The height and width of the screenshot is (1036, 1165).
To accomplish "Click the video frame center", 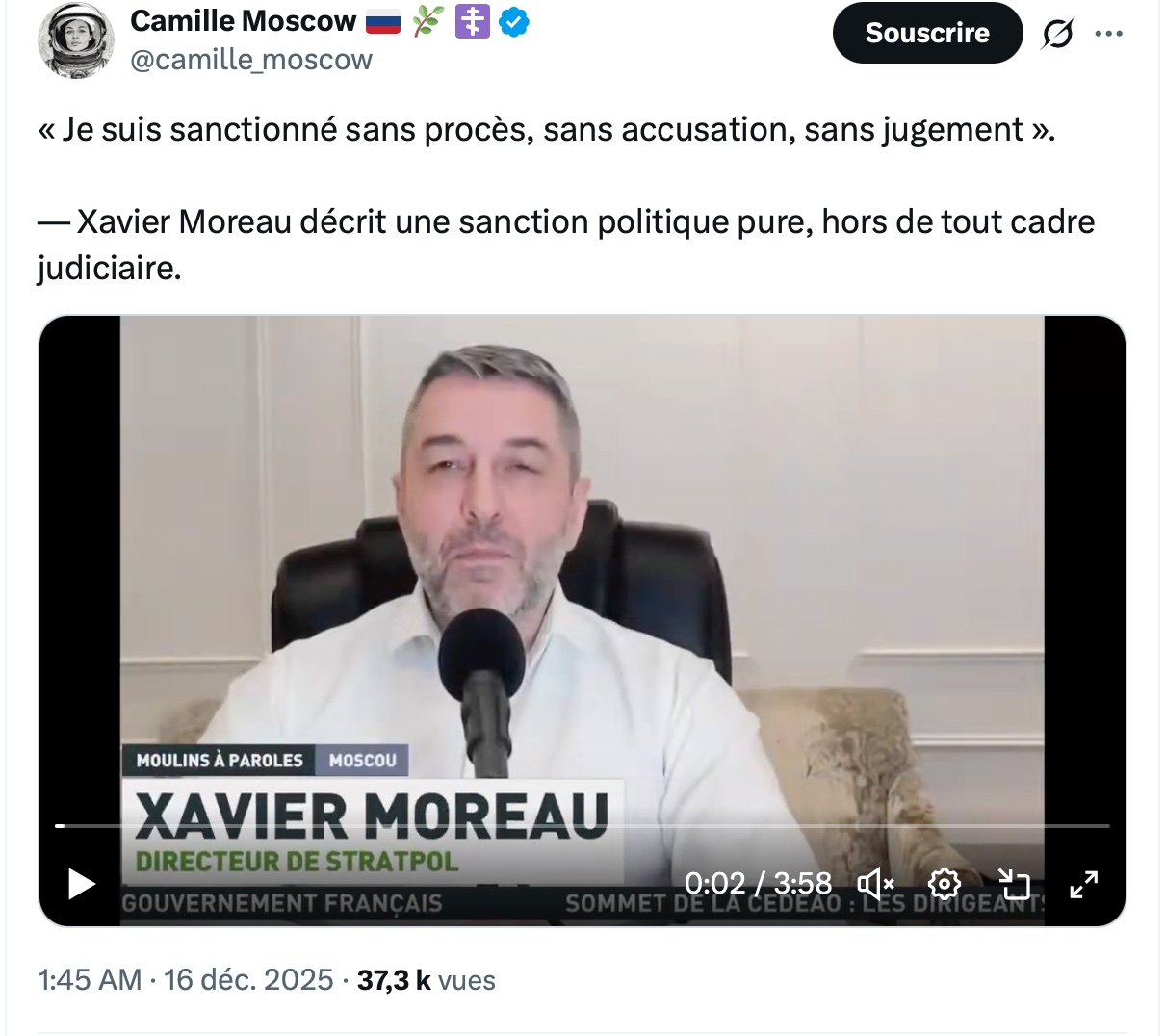I will [x=582, y=621].
